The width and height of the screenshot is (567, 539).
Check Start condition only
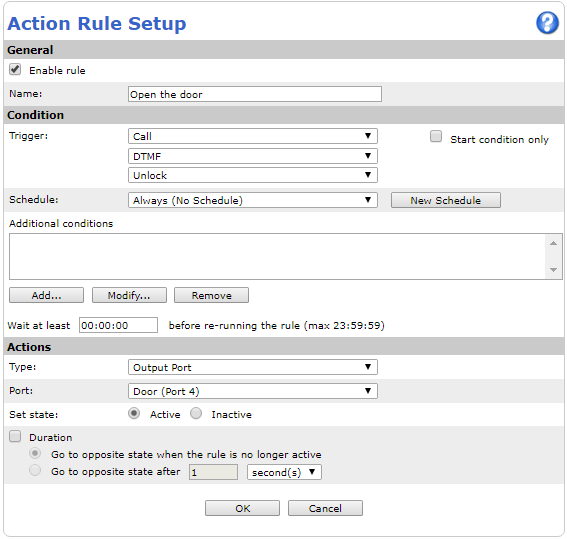tap(436, 137)
